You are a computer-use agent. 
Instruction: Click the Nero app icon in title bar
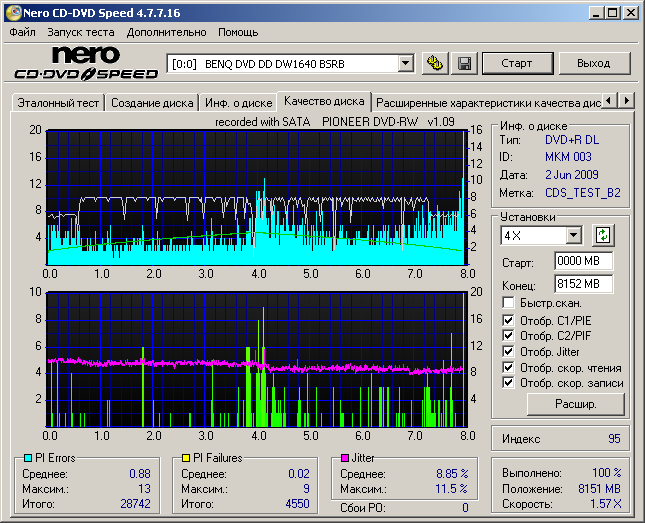click(x=12, y=12)
